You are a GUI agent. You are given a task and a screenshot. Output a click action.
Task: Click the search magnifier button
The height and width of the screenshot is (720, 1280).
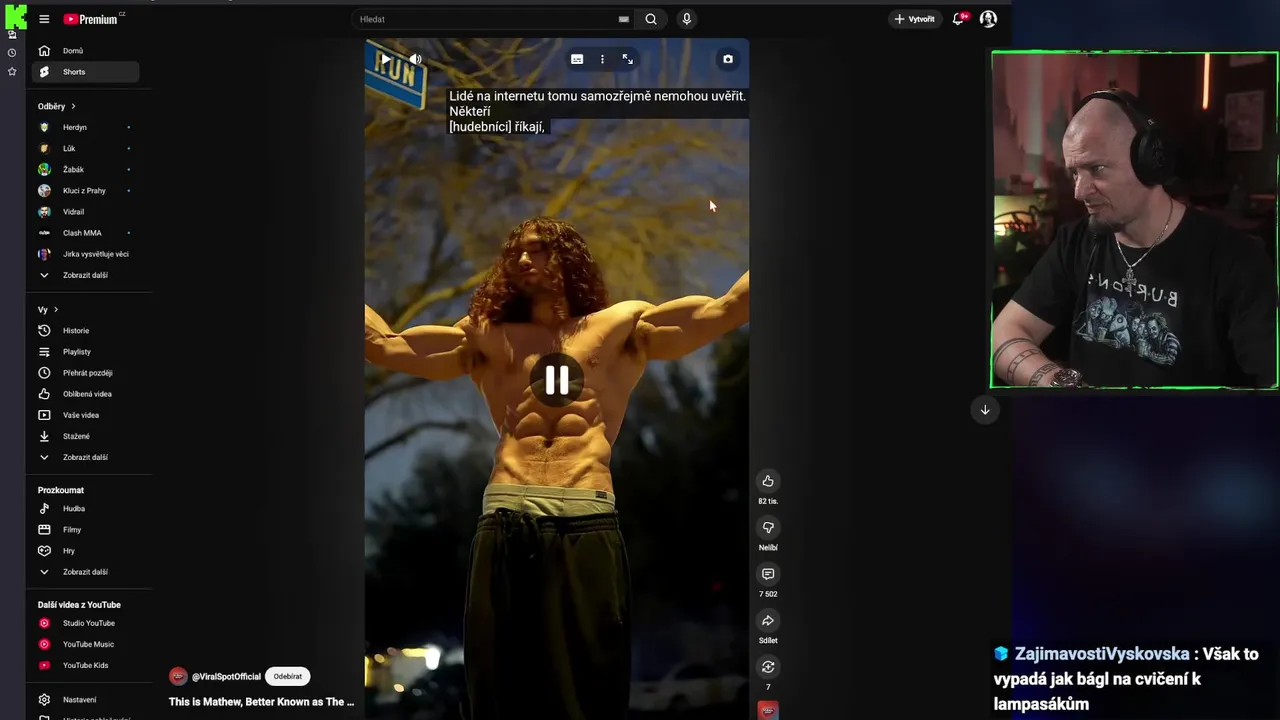coord(651,19)
